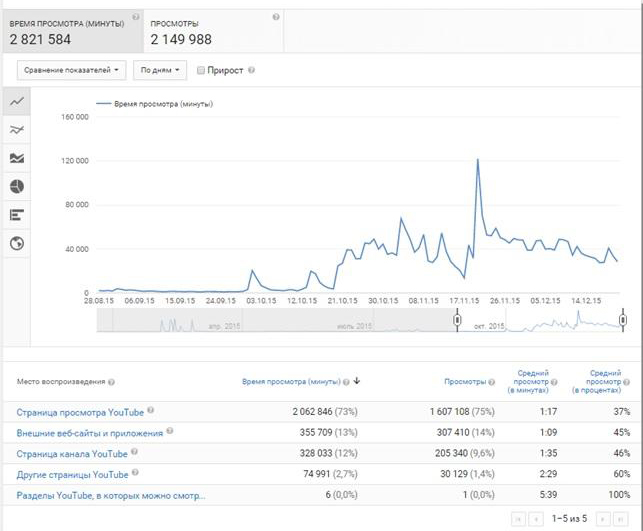Open Сравнение показателей dropdown
The image size is (643, 531).
[74, 71]
